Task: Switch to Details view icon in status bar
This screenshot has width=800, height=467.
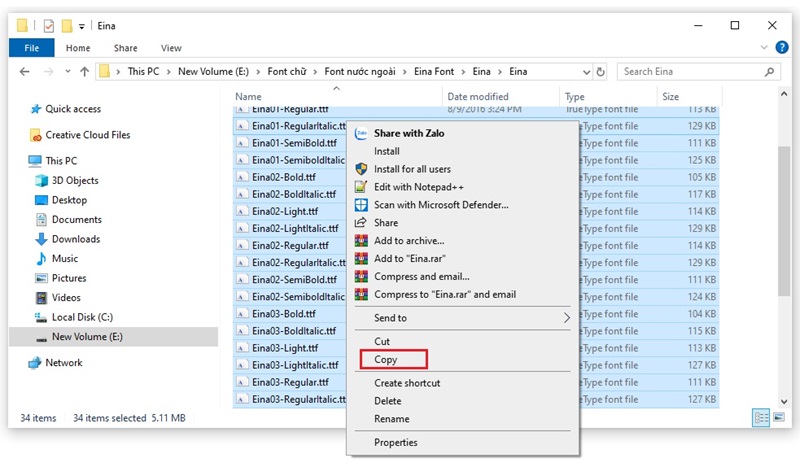Action: pyautogui.click(x=761, y=418)
